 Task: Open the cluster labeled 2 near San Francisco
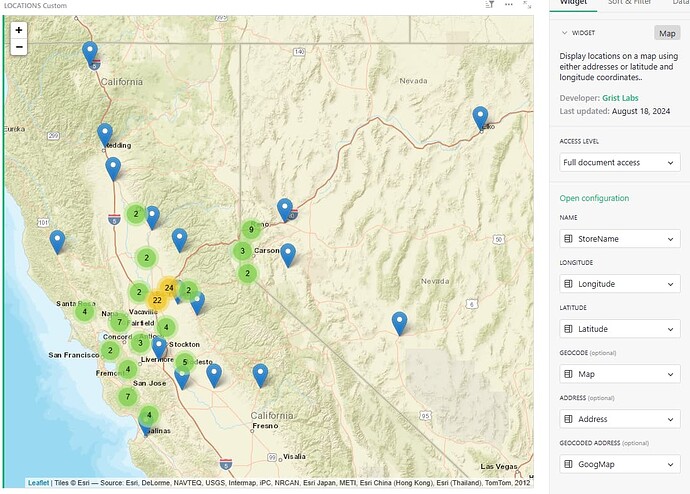click(x=110, y=350)
